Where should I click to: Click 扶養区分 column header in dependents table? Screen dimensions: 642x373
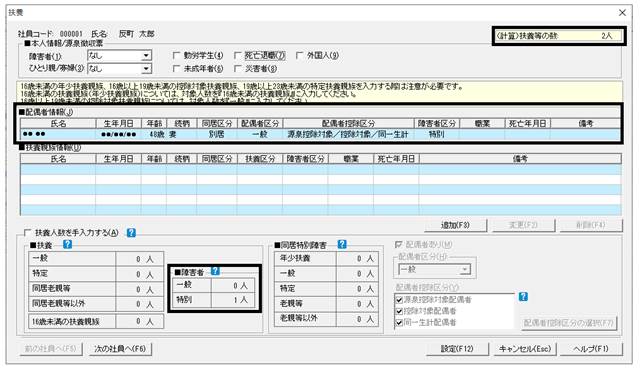(x=260, y=159)
